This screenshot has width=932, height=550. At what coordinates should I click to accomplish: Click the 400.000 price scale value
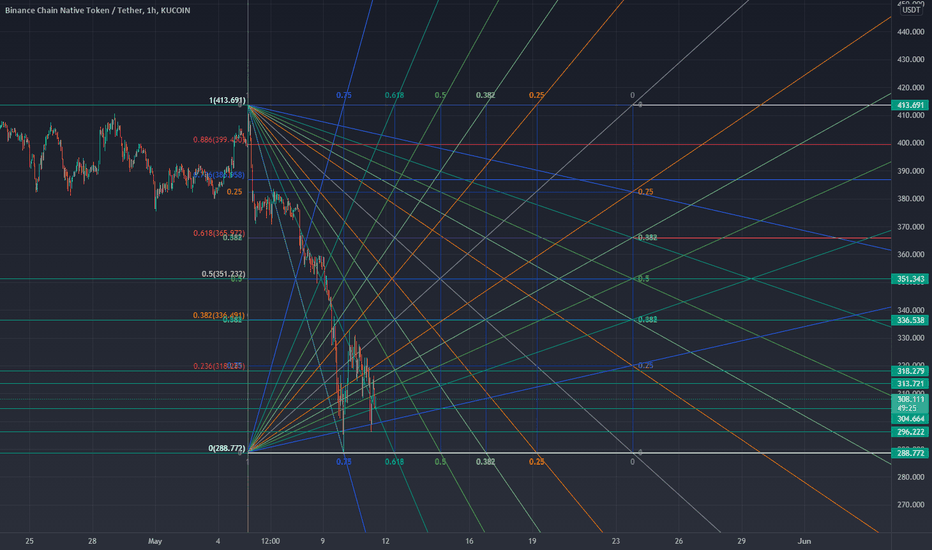(x=910, y=143)
